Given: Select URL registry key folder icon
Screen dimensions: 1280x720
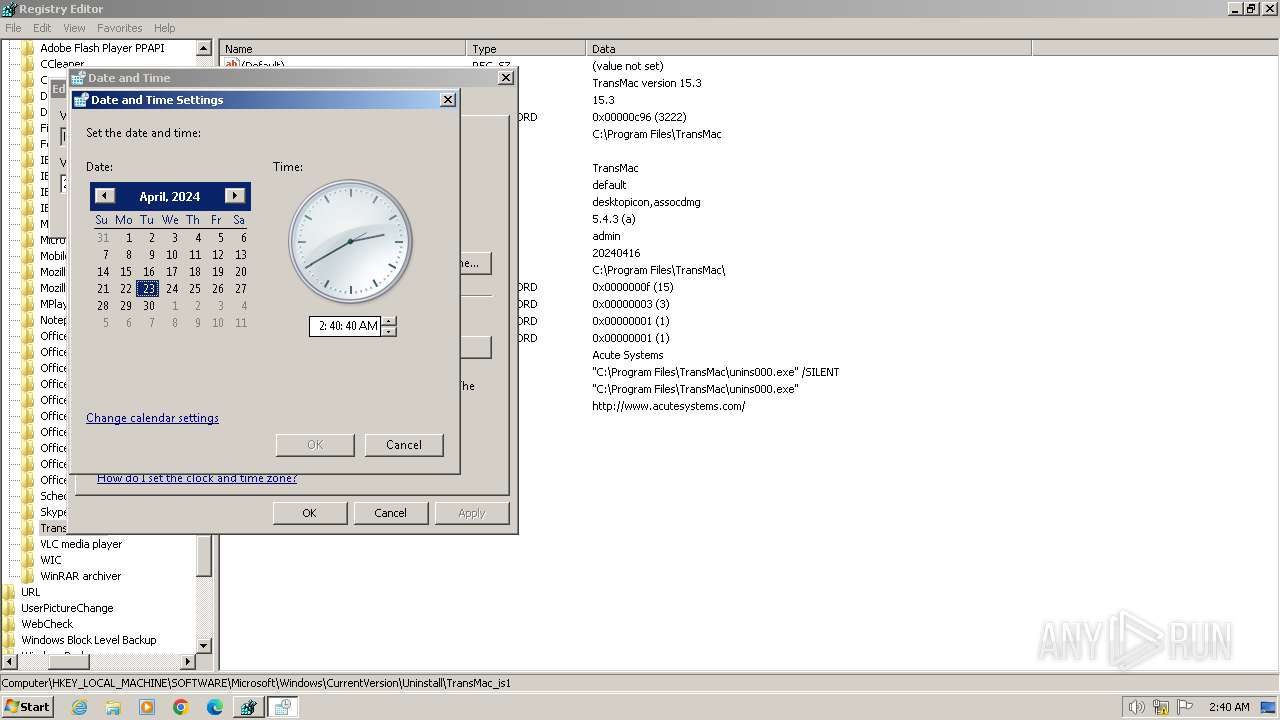Looking at the screenshot, I should tap(10, 592).
